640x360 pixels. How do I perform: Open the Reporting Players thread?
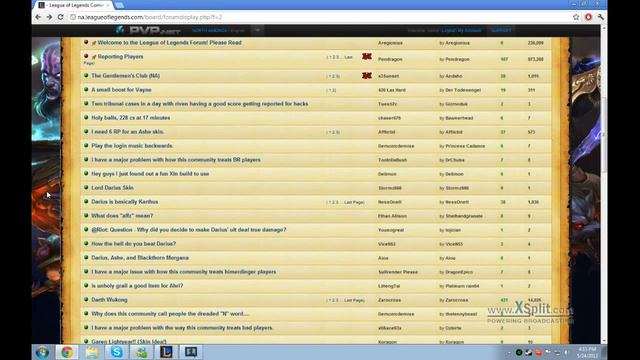[x=120, y=57]
